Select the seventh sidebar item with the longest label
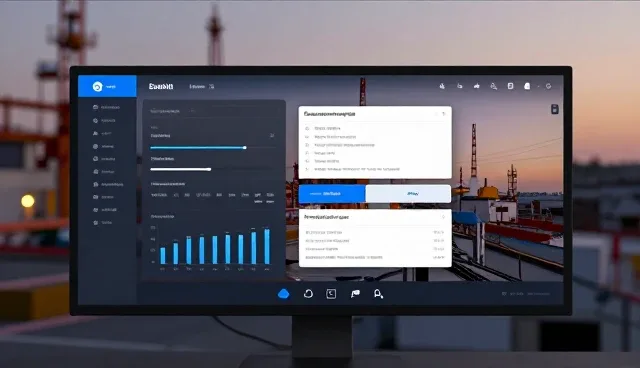640x368 pixels. pyautogui.click(x=108, y=184)
